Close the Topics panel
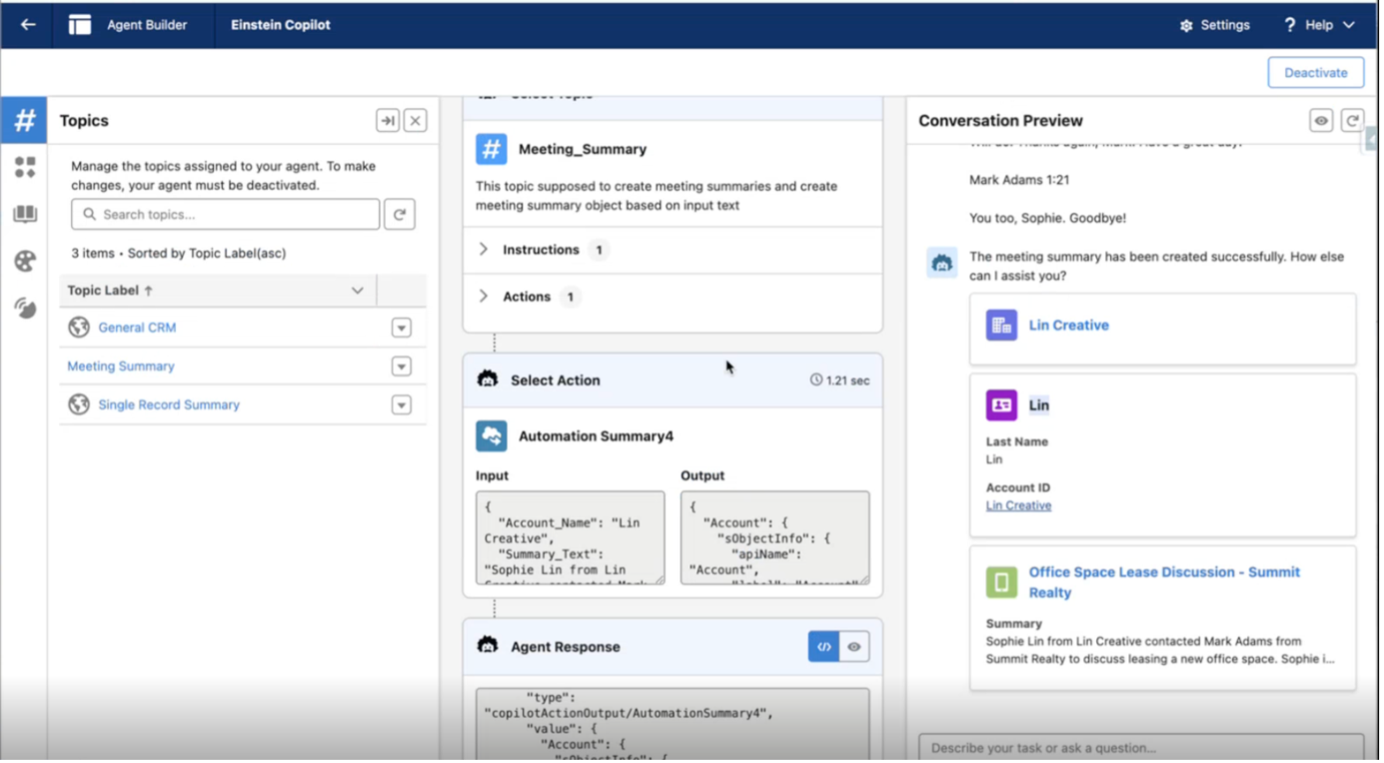This screenshot has height=763, width=1384. 416,121
